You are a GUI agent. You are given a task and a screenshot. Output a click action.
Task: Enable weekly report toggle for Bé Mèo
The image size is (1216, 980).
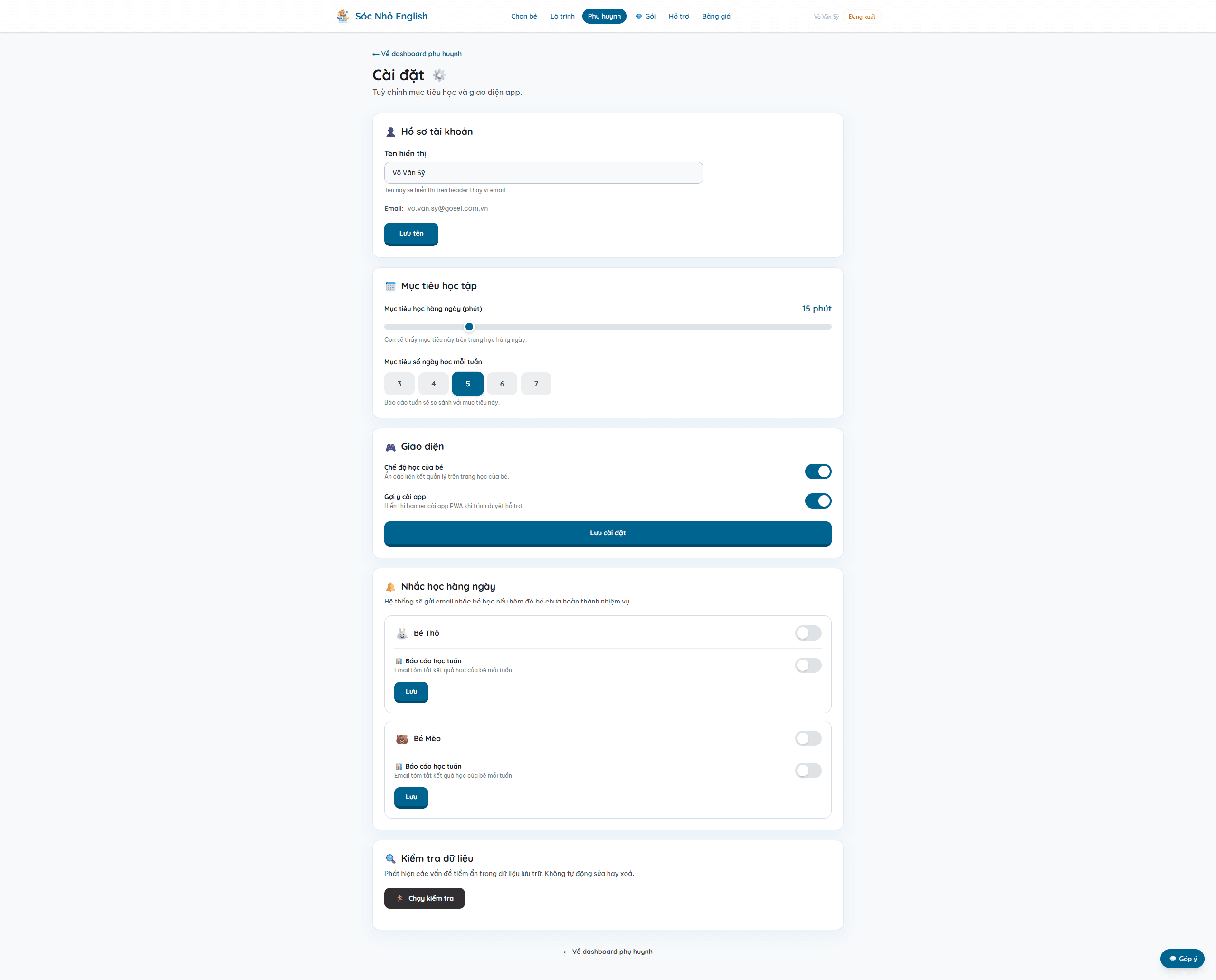coord(808,771)
